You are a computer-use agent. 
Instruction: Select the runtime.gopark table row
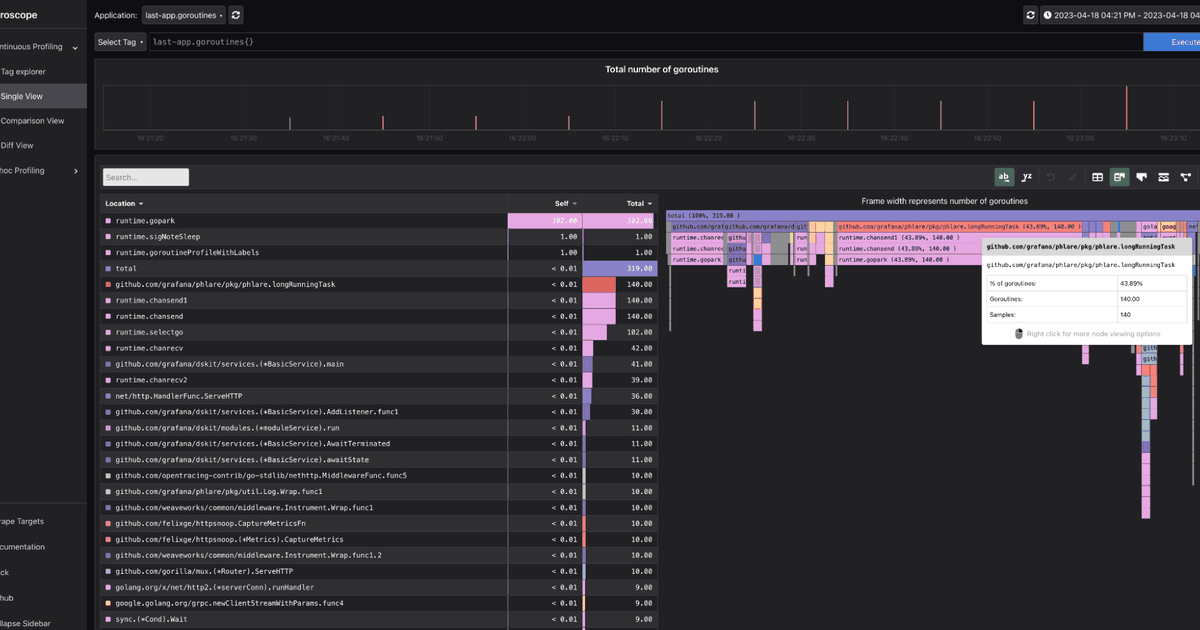pyautogui.click(x=380, y=220)
